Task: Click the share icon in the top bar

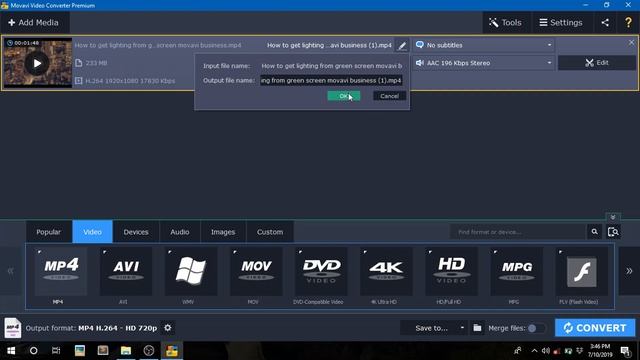Action: pos(605,22)
